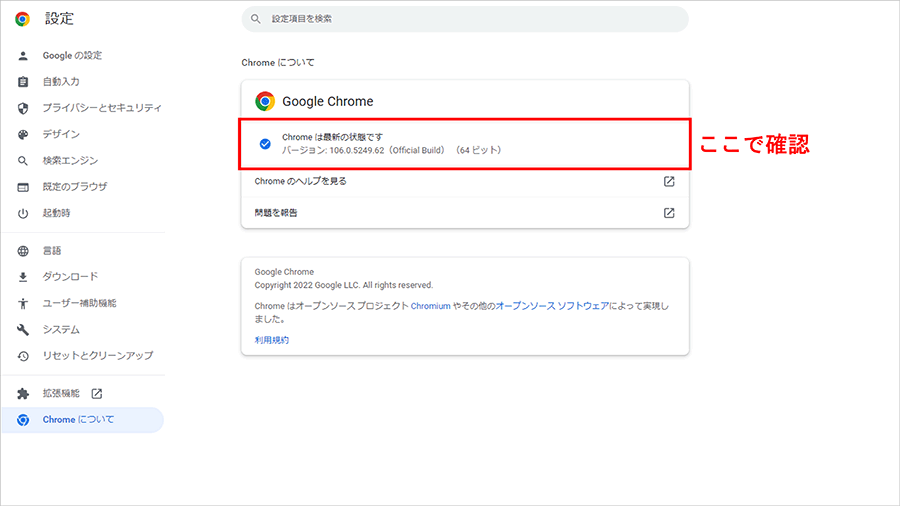The height and width of the screenshot is (506, 900).
Task: Click the 設定 page title
Action: [x=60, y=19]
